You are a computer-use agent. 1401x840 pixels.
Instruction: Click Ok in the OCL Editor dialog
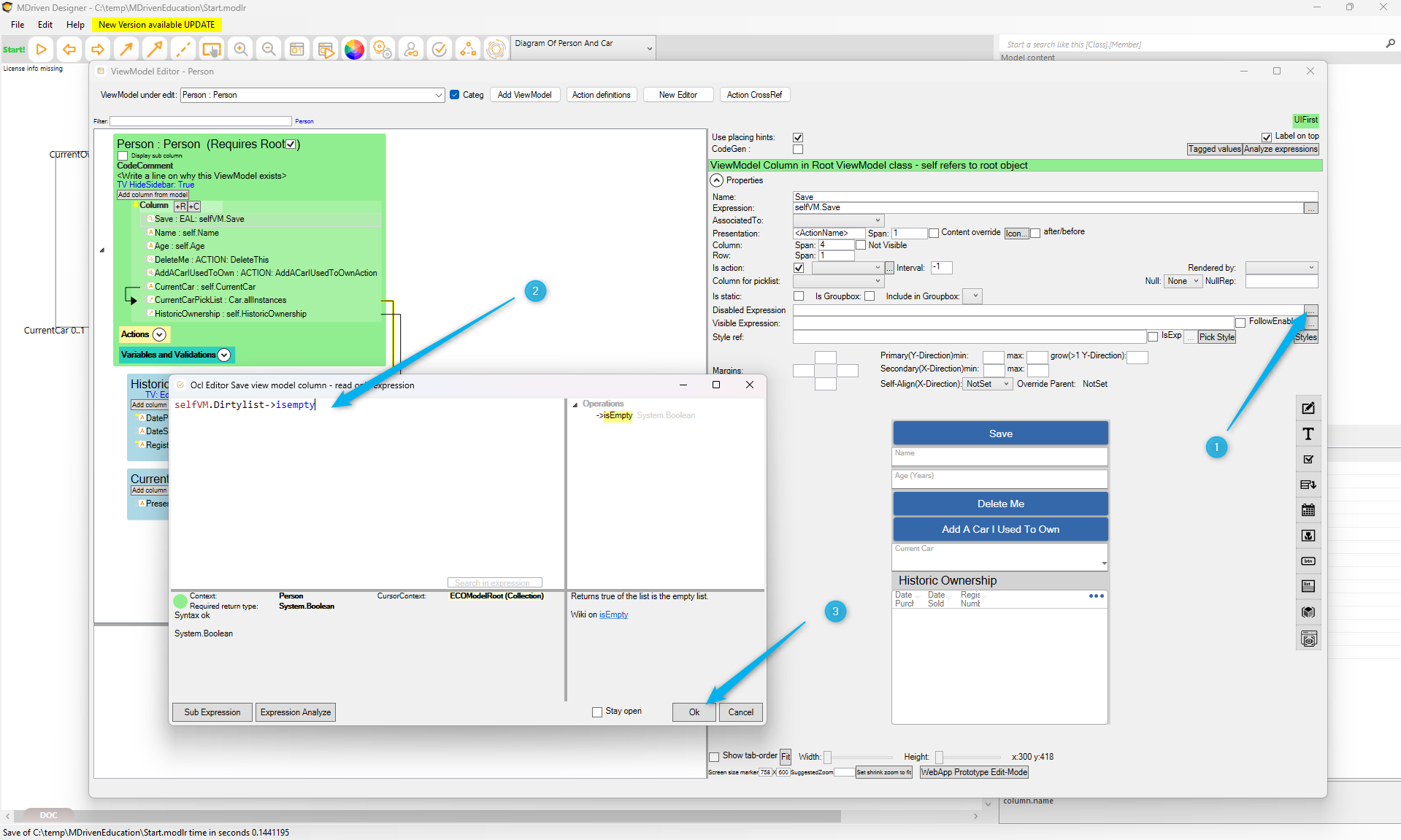point(694,712)
